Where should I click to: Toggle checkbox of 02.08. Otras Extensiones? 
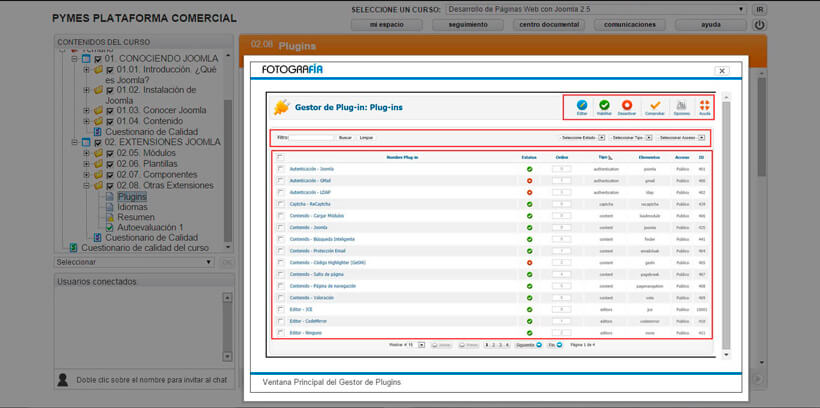[110, 186]
